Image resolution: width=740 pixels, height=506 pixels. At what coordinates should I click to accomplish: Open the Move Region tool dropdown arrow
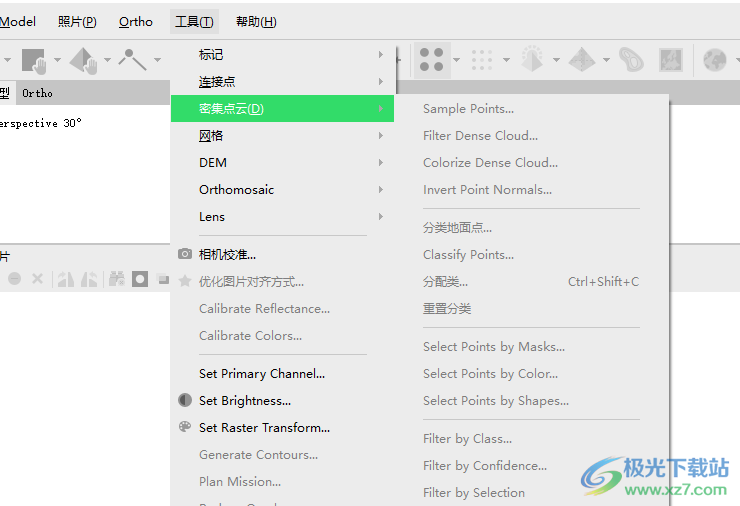(57, 60)
